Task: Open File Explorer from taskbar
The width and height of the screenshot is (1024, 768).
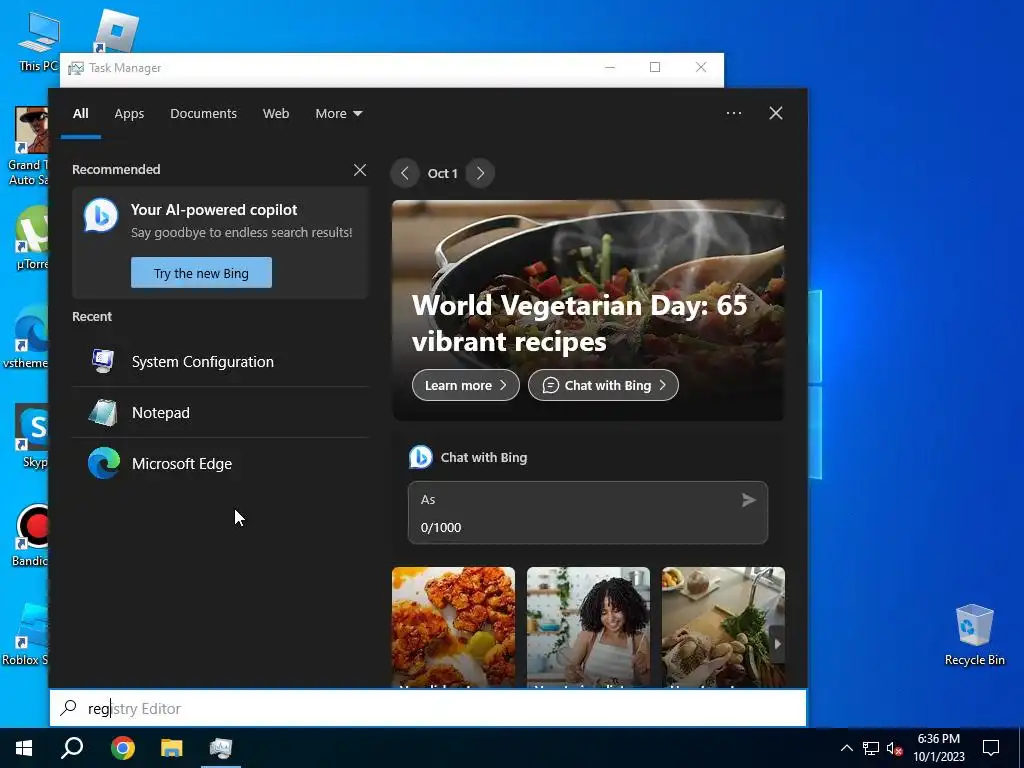Action: pos(172,748)
